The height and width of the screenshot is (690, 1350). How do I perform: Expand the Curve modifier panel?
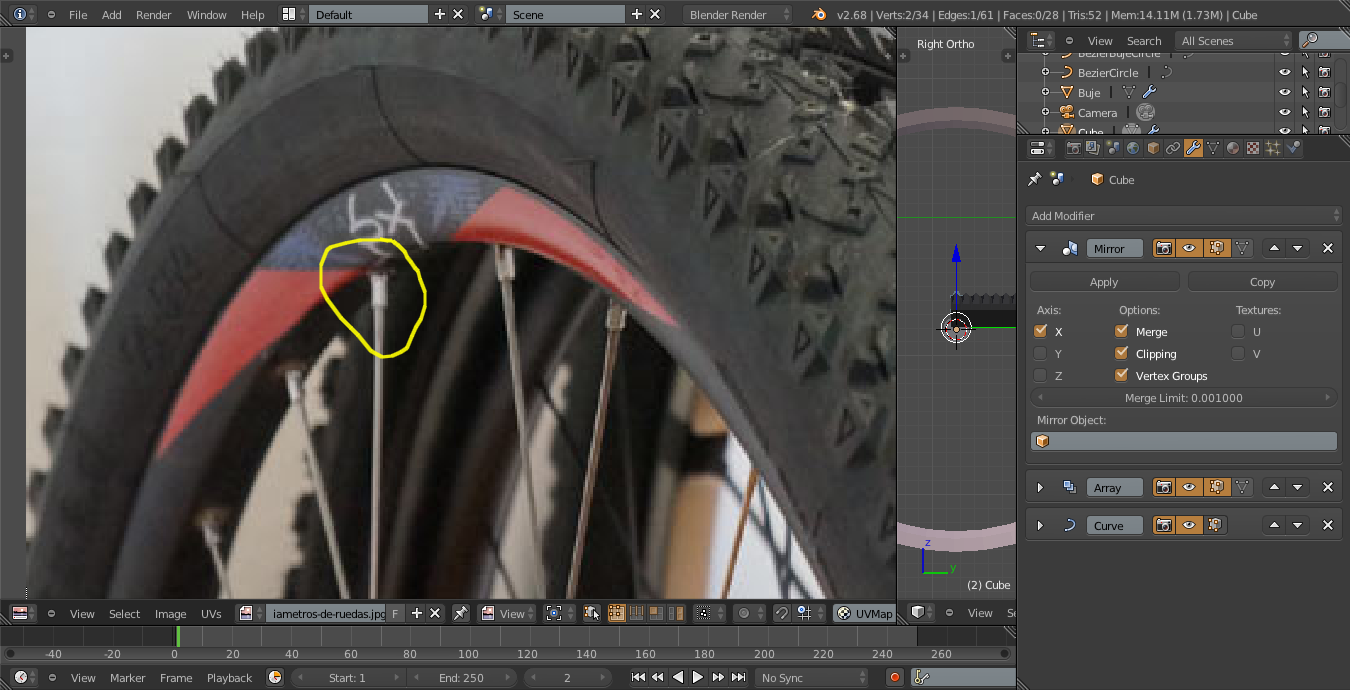[x=1040, y=525]
